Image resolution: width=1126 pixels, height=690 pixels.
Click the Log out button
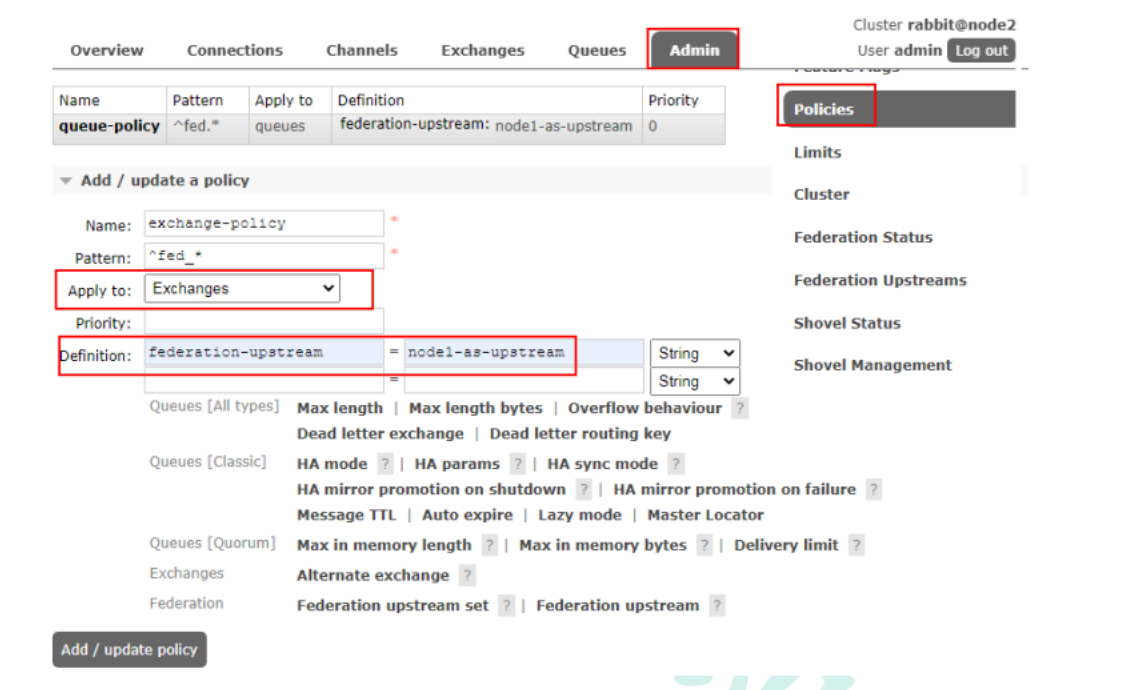(980, 50)
